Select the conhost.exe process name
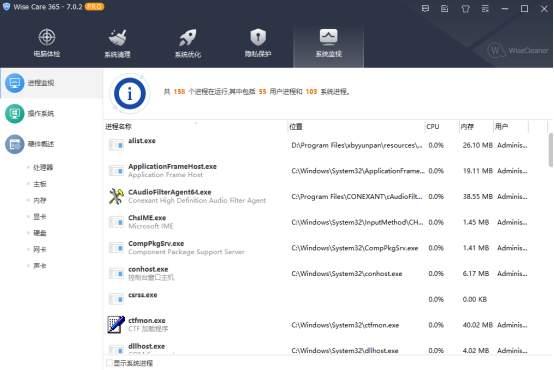 point(148,269)
